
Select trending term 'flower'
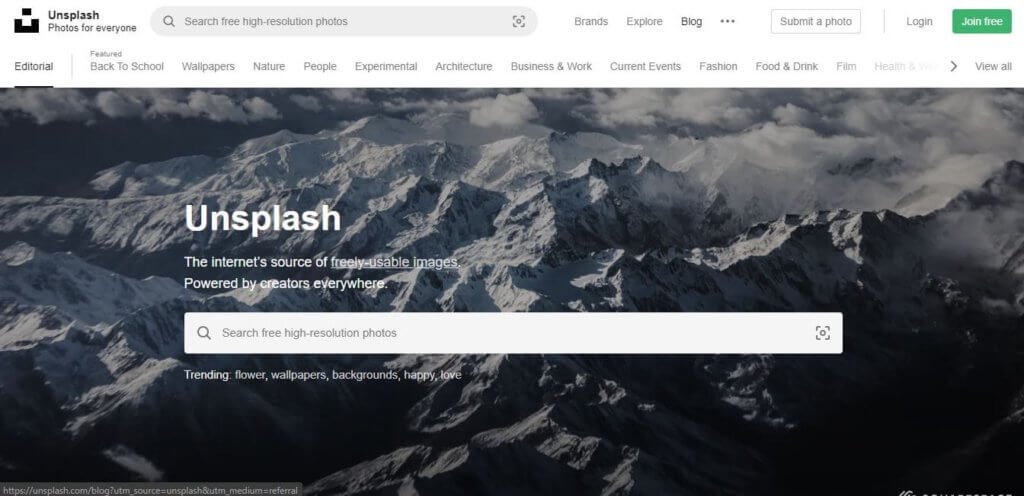pyautogui.click(x=249, y=375)
